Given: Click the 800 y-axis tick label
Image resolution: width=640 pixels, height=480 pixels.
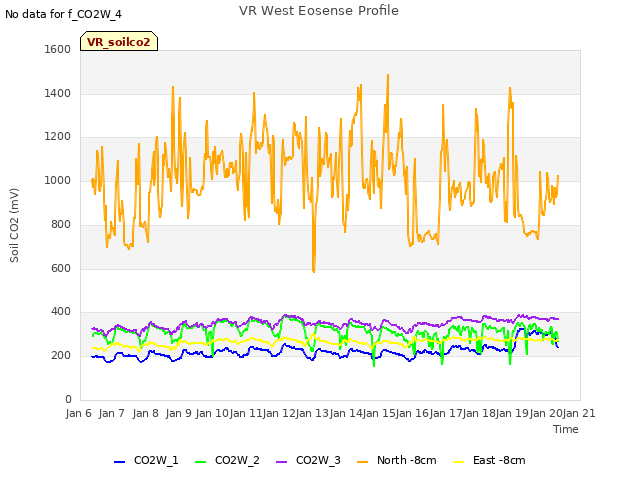Looking at the screenshot, I should (61, 224).
